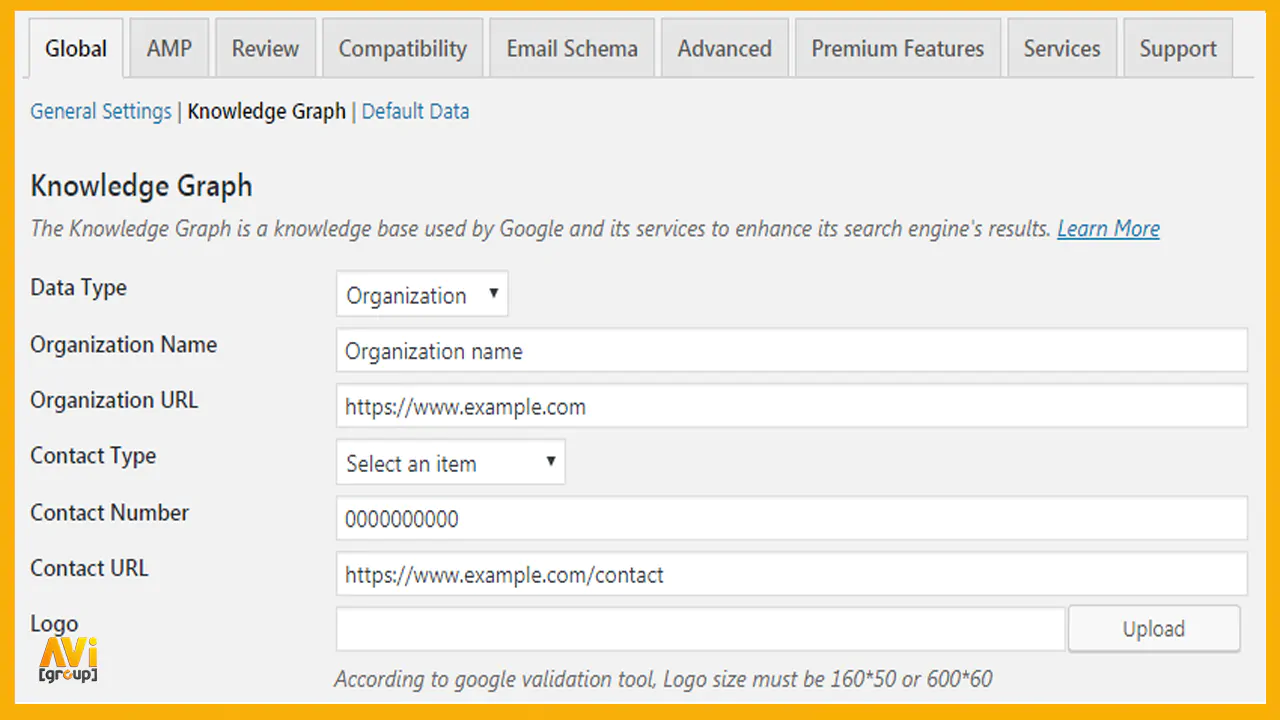
Task: Open the Review tab
Action: point(265,48)
